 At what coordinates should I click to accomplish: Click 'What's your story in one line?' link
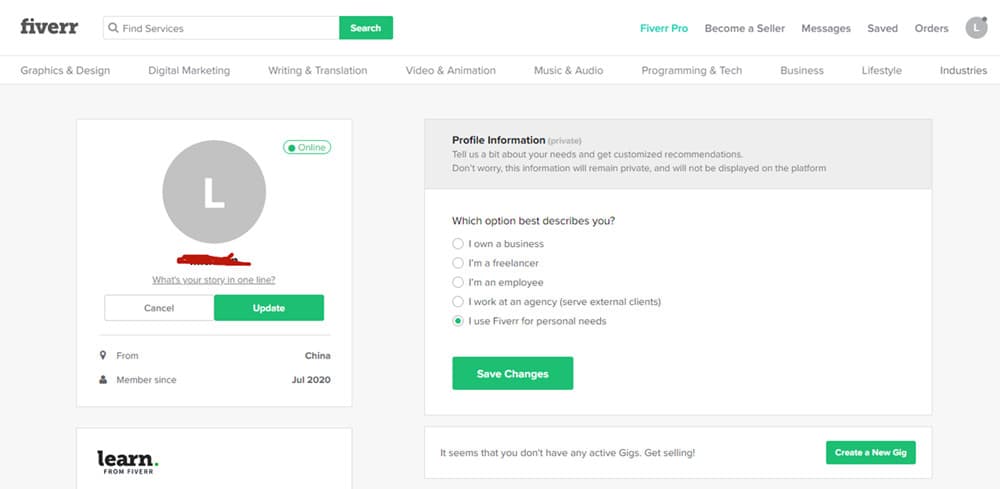214,280
